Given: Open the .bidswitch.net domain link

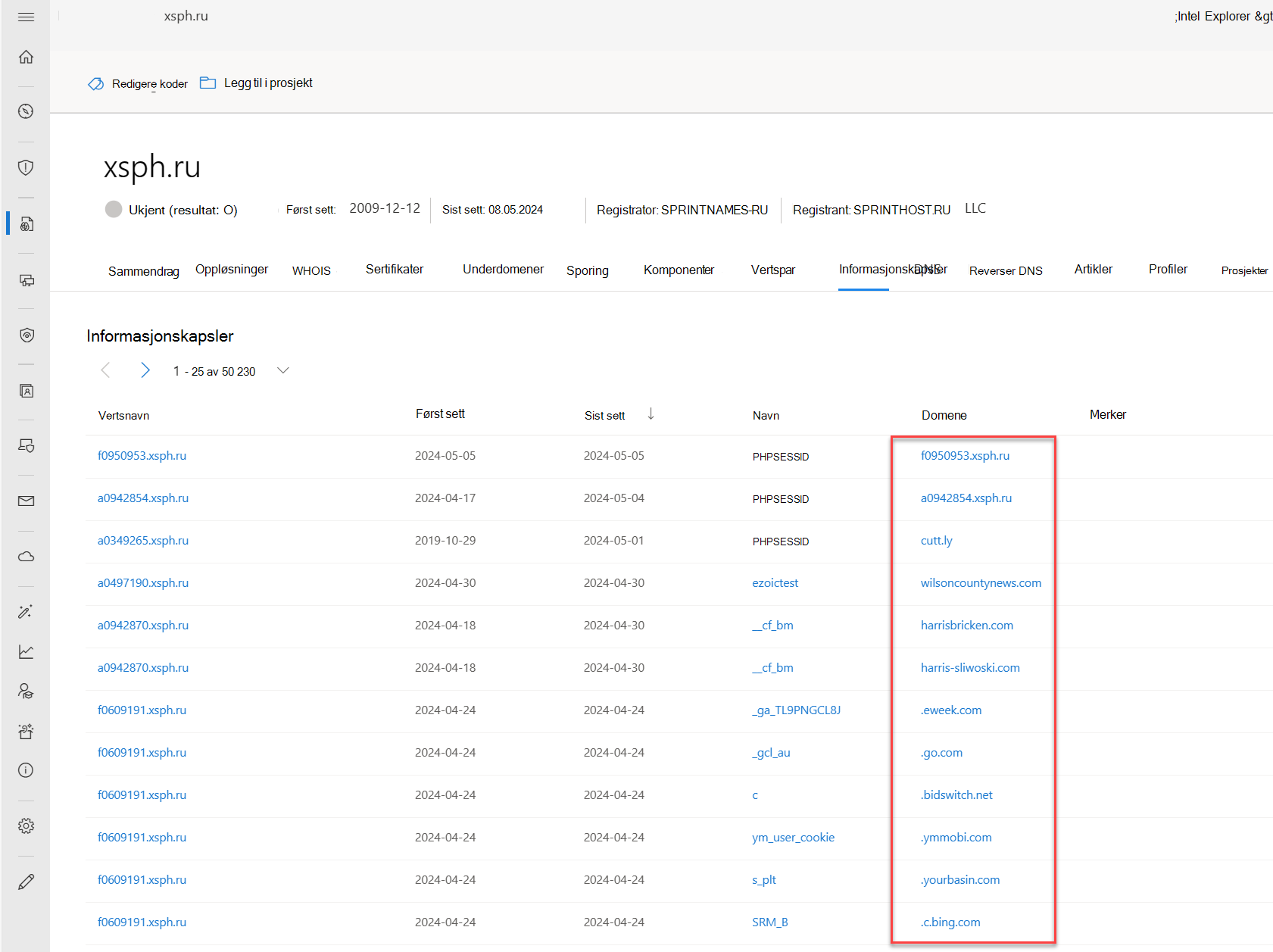Looking at the screenshot, I should (x=956, y=795).
